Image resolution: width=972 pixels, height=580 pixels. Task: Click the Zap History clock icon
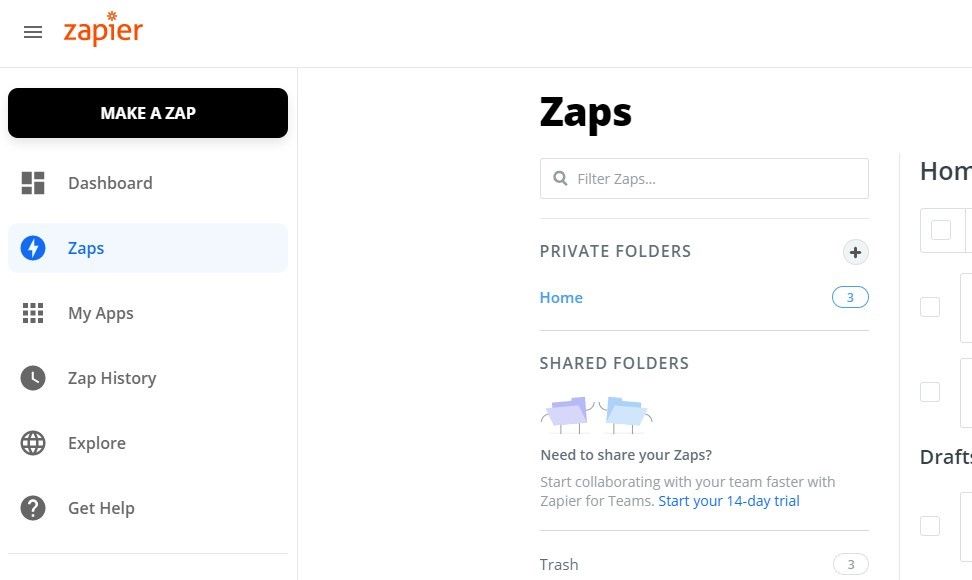(x=33, y=378)
